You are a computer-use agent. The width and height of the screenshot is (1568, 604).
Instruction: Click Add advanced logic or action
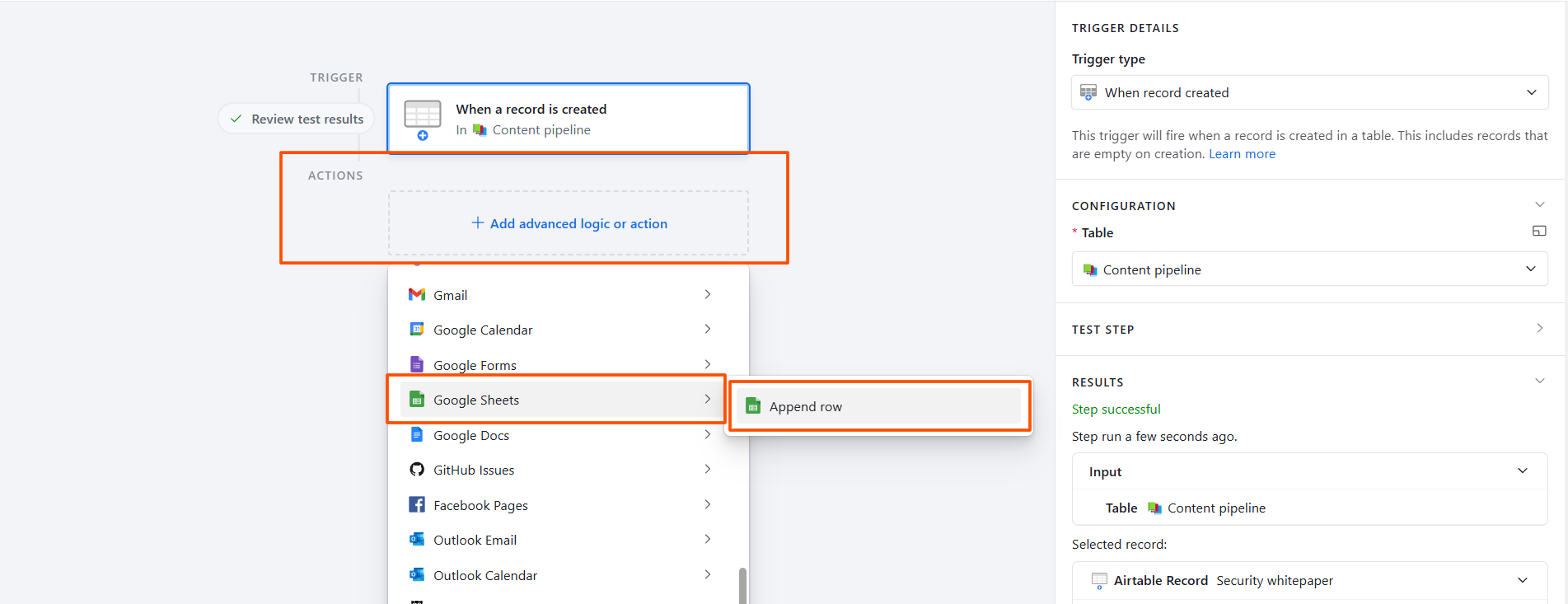coord(569,223)
